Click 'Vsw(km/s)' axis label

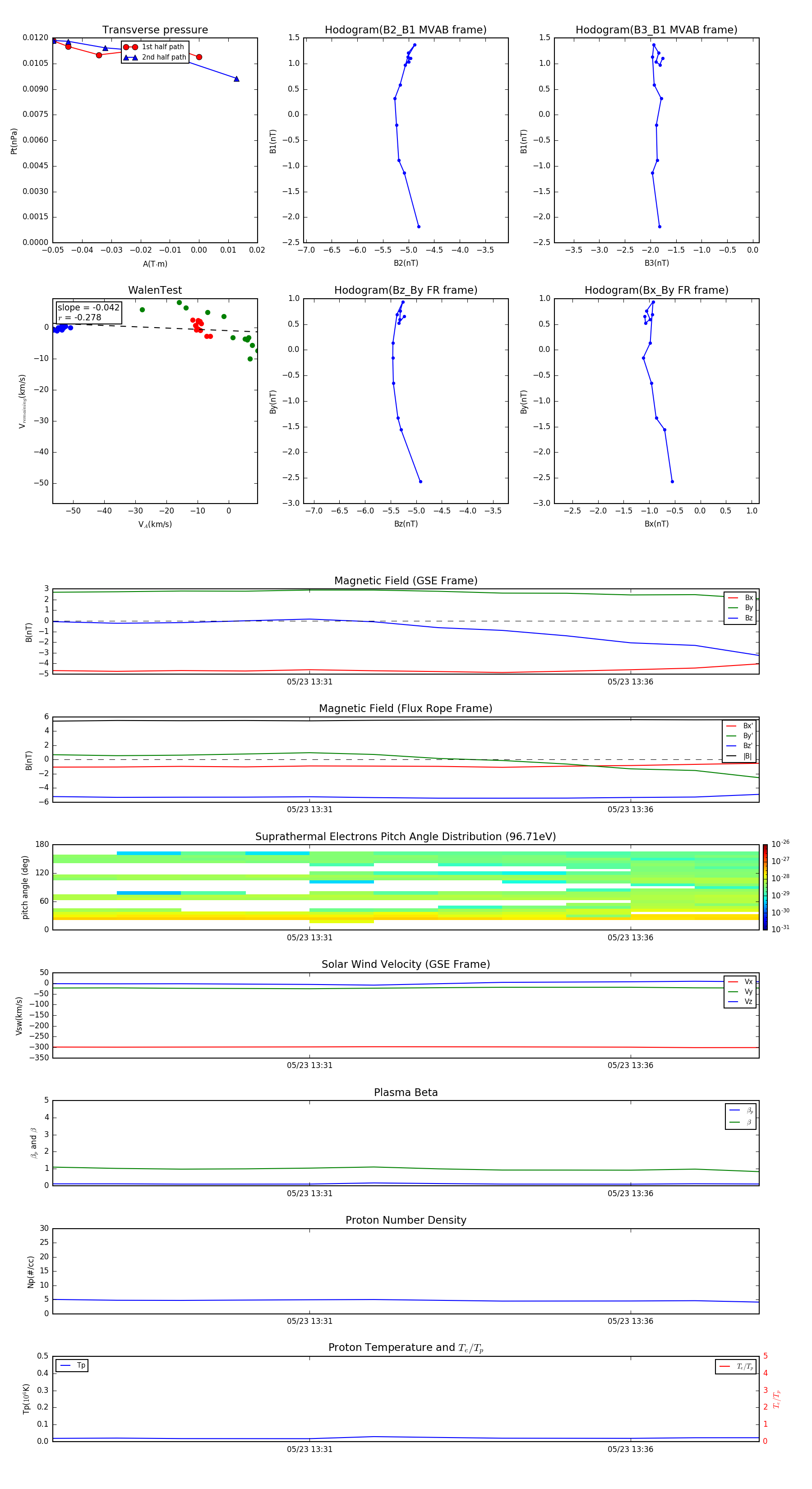coord(19,1016)
